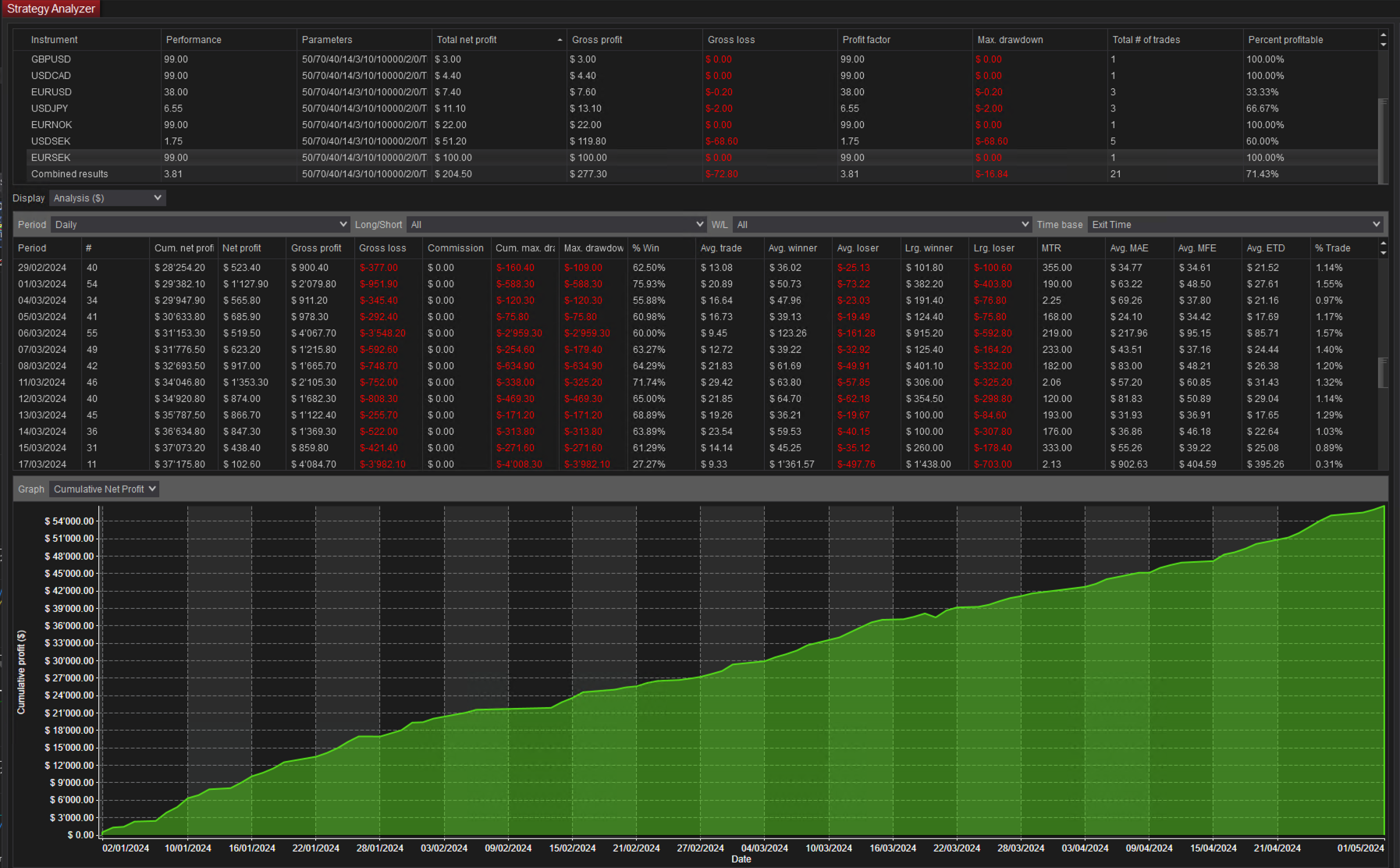
Task: Click the sort arrow on Total net profit
Action: tap(560, 40)
